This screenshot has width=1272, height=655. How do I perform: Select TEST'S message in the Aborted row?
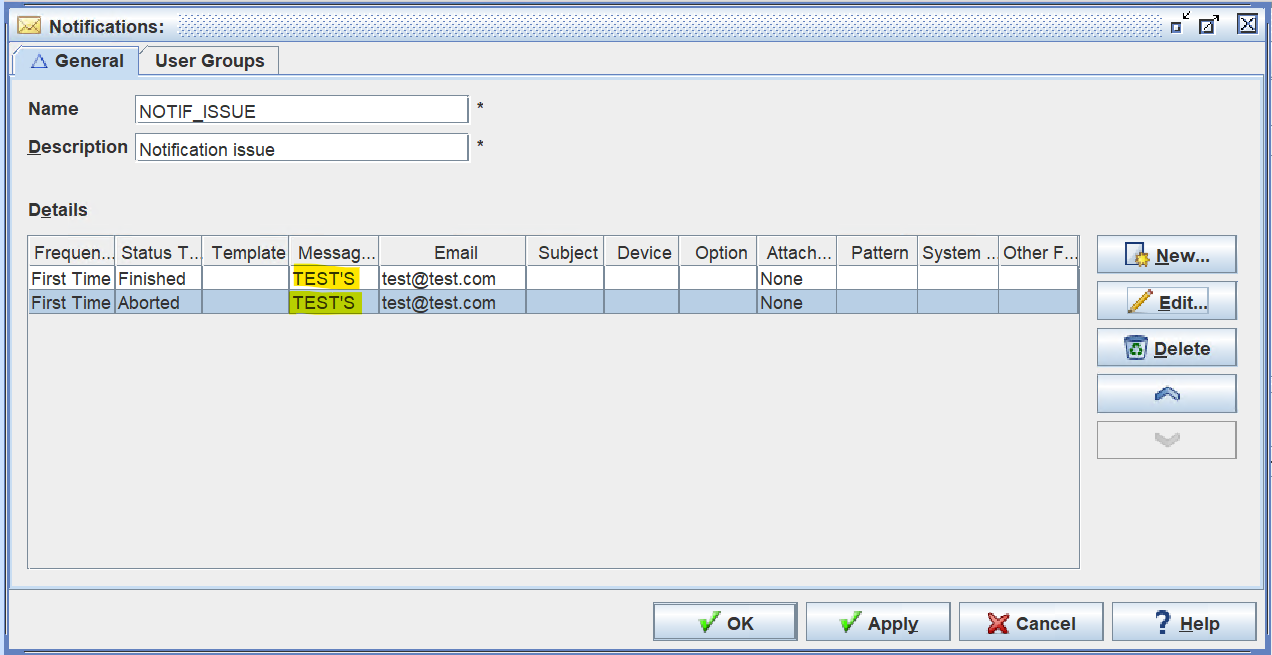coord(334,302)
